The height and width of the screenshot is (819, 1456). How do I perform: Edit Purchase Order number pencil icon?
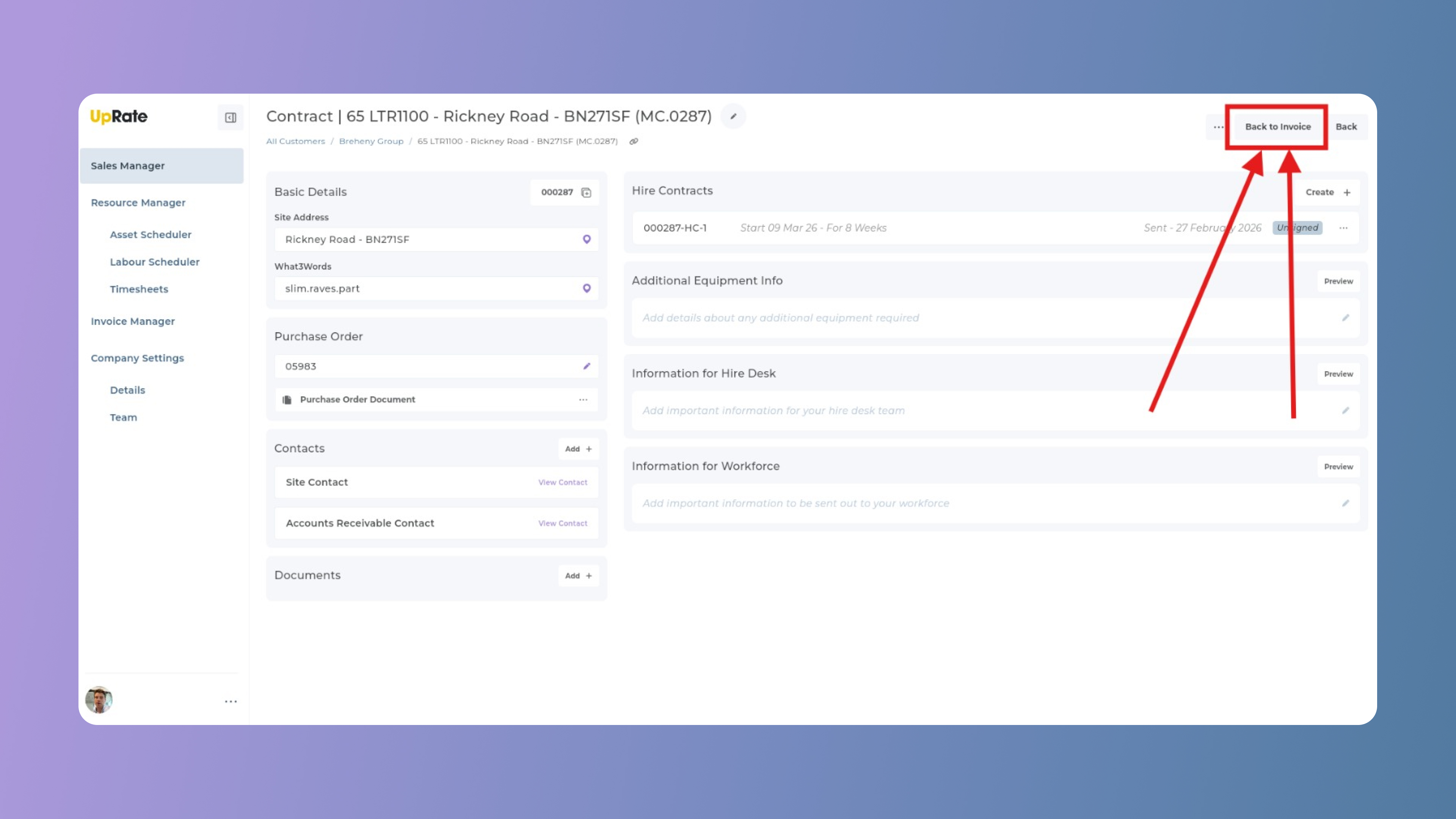tap(586, 366)
